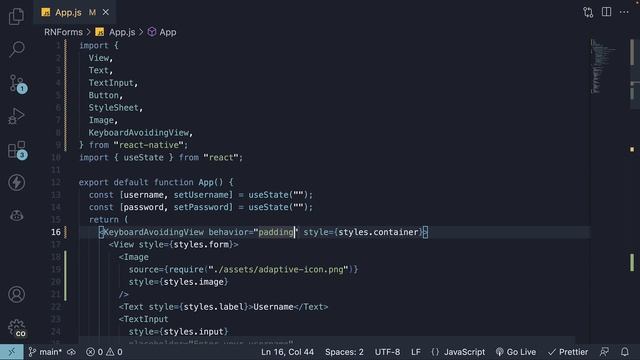This screenshot has width=640, height=360.
Task: Close the App.js tab
Action: pyautogui.click(x=106, y=12)
